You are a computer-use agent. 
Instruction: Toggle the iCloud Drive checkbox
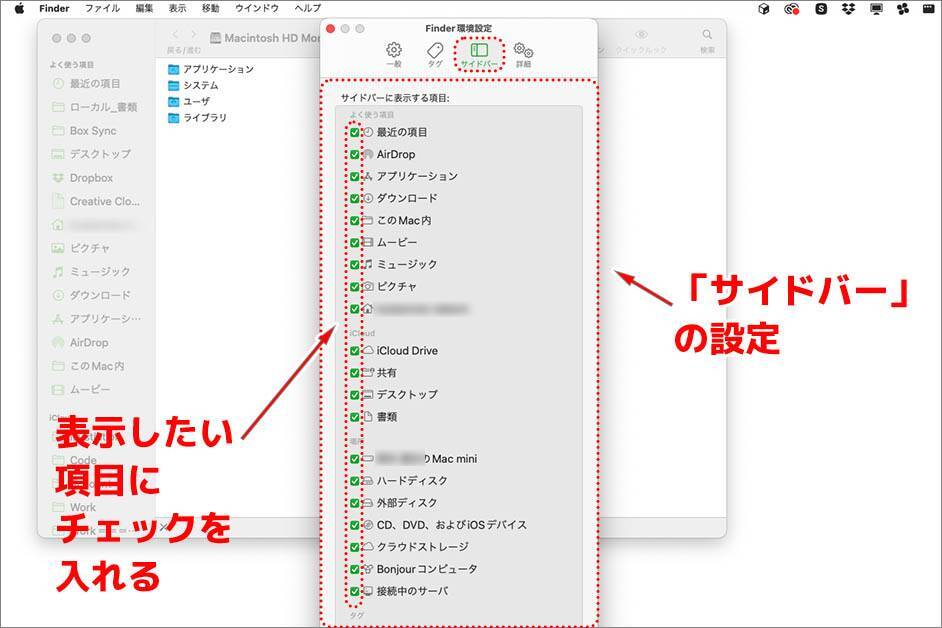(355, 351)
